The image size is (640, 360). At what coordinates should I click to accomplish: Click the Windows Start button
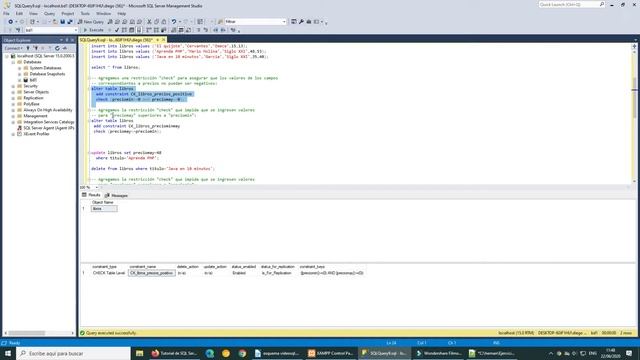coord(8,353)
